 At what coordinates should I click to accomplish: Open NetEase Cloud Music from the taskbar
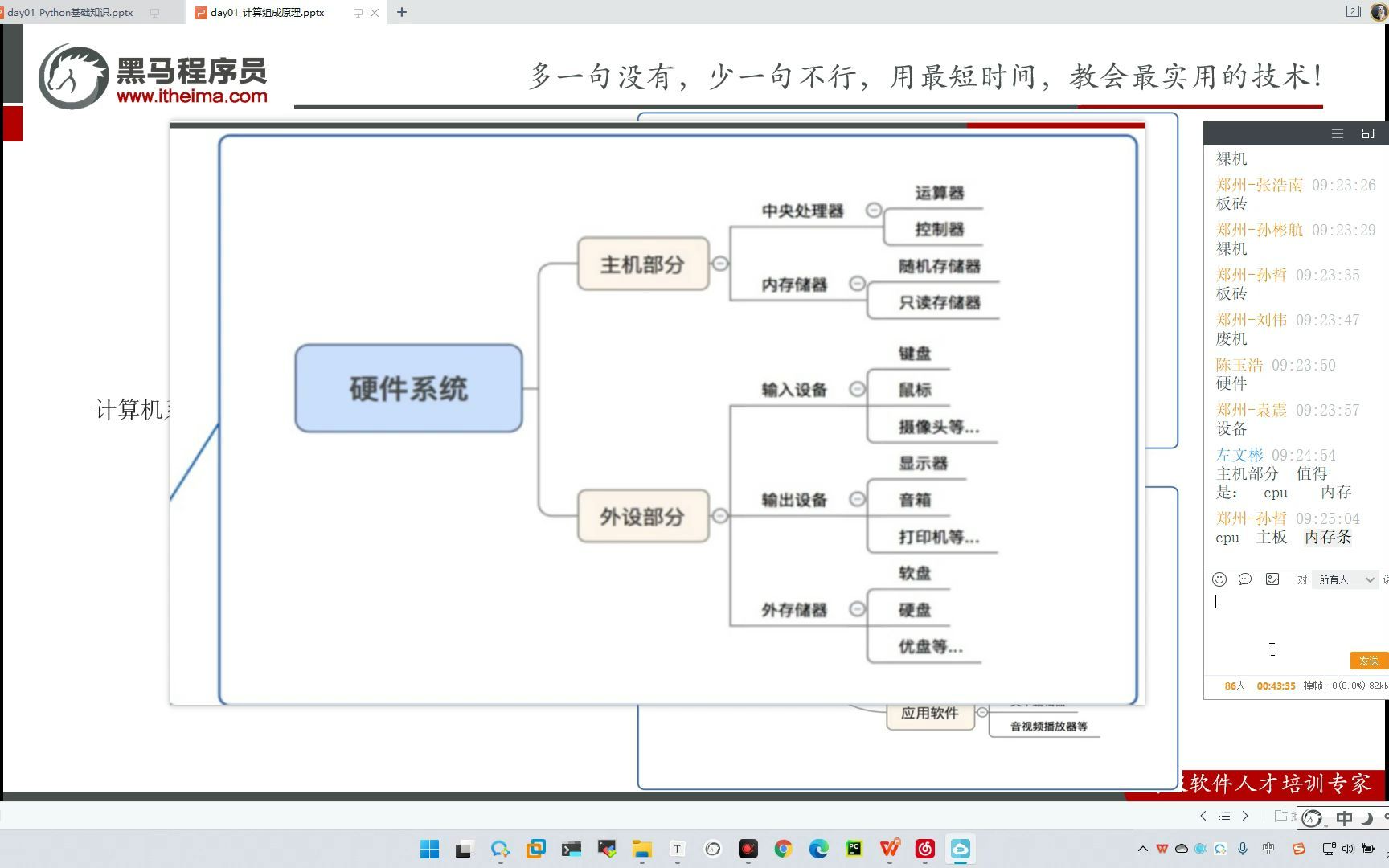click(x=925, y=849)
